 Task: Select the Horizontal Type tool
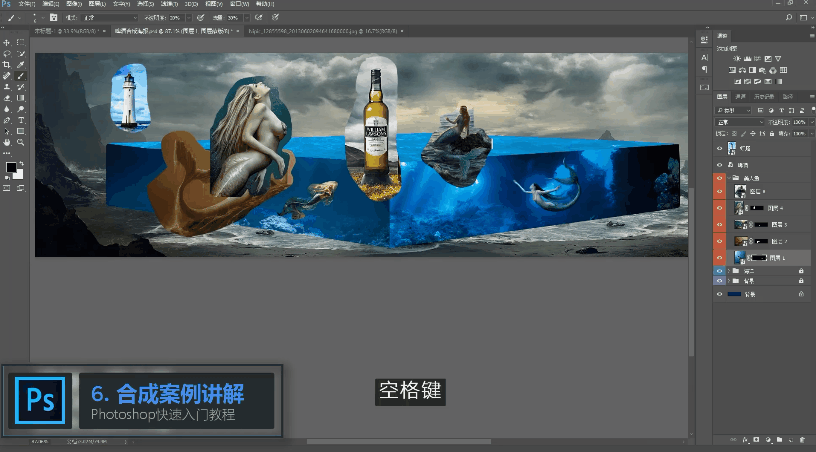[21, 120]
